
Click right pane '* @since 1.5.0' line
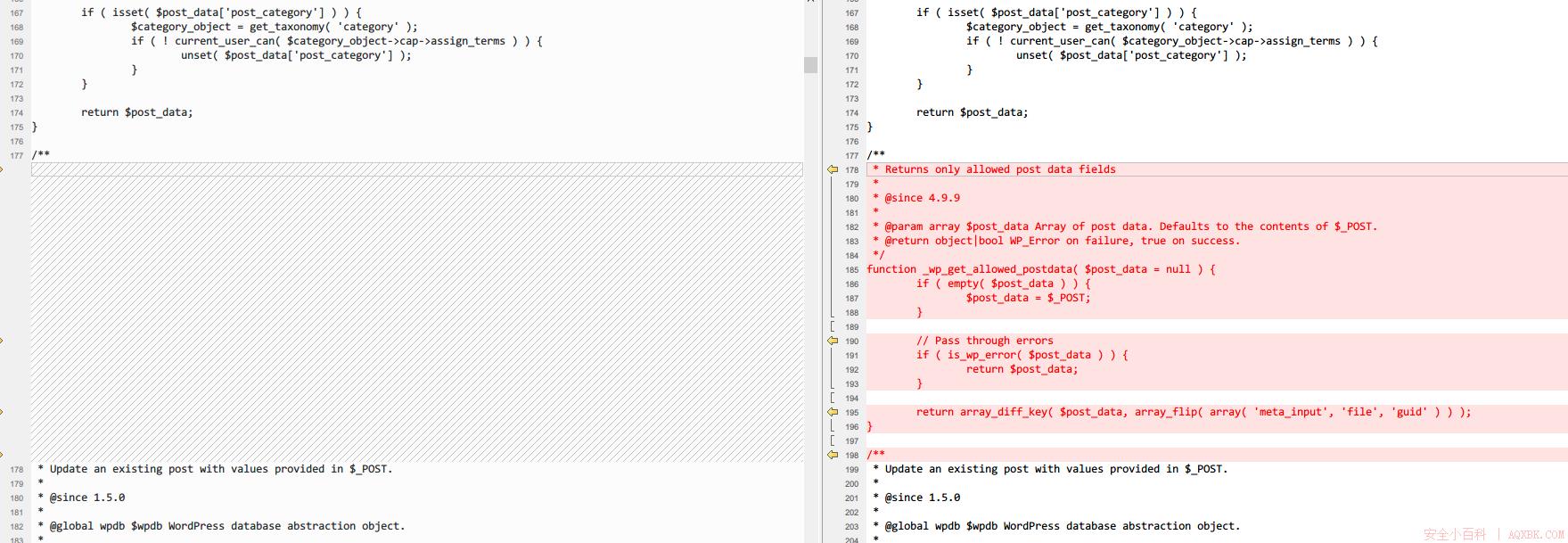[x=916, y=498]
